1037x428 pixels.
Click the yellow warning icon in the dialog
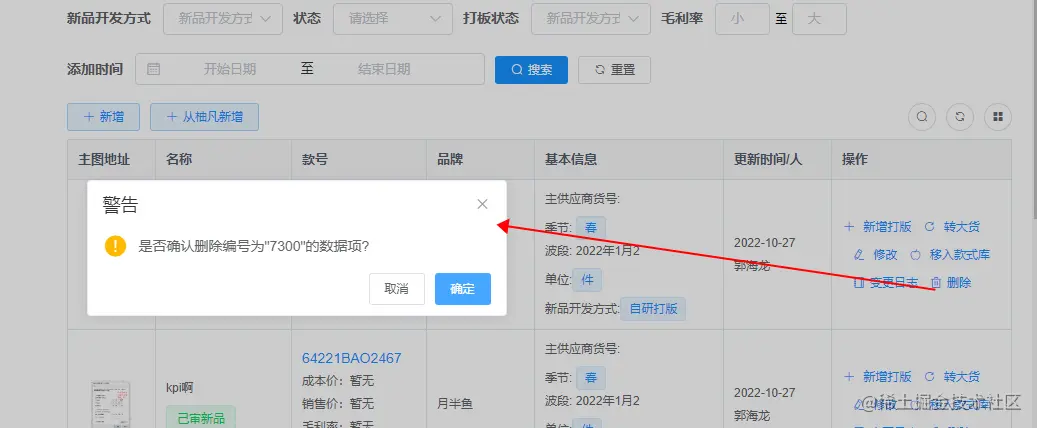[x=115, y=246]
